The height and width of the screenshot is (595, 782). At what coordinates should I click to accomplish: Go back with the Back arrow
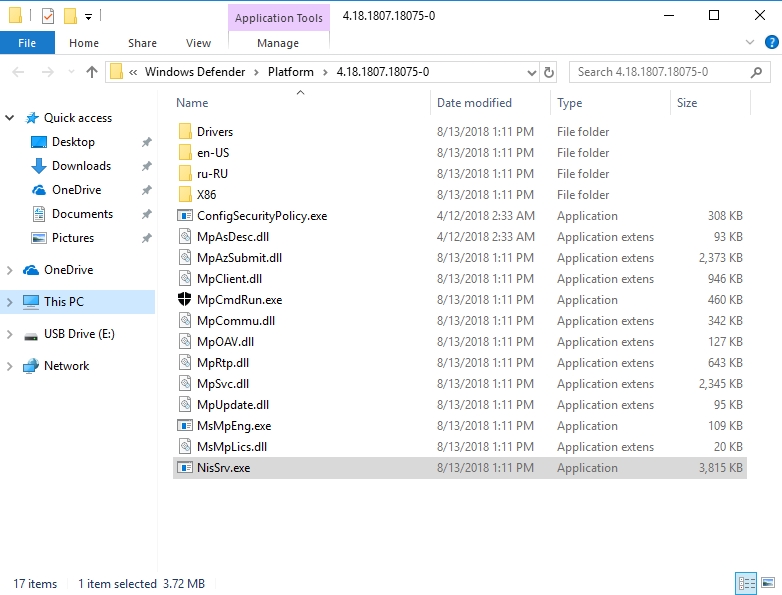coord(18,72)
